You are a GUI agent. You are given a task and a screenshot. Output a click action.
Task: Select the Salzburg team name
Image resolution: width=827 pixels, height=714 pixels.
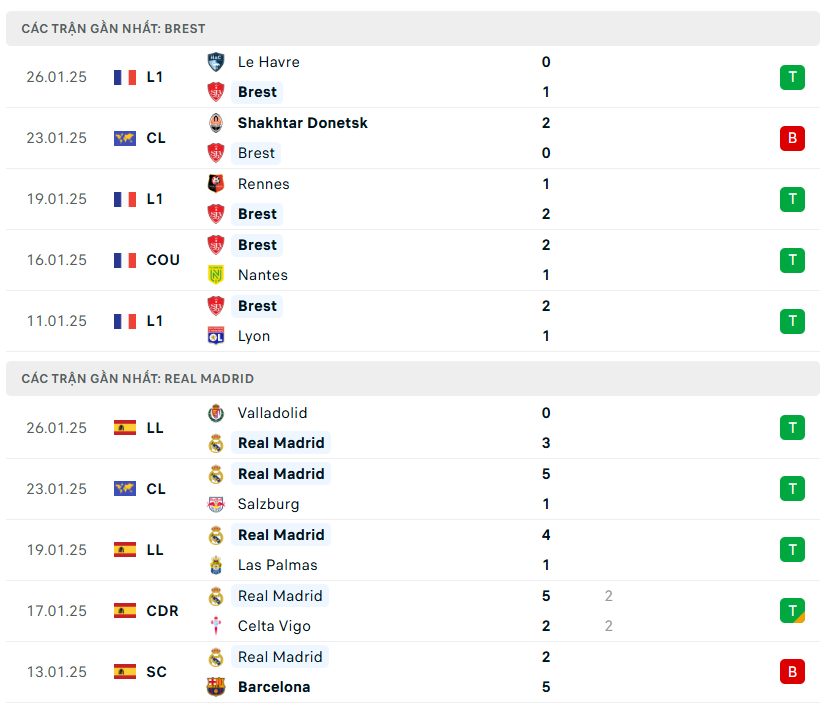point(268,504)
